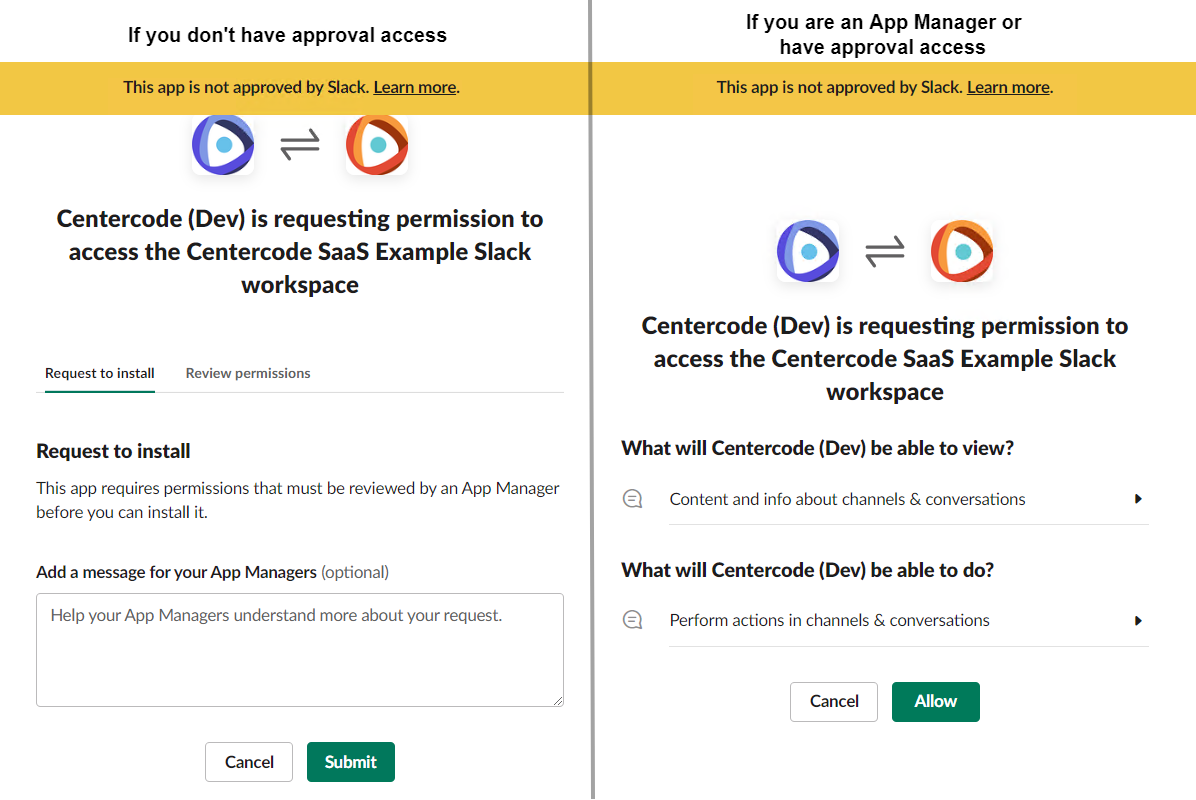Cancel the permission approval dialog
This screenshot has width=1196, height=800.
[x=834, y=702]
